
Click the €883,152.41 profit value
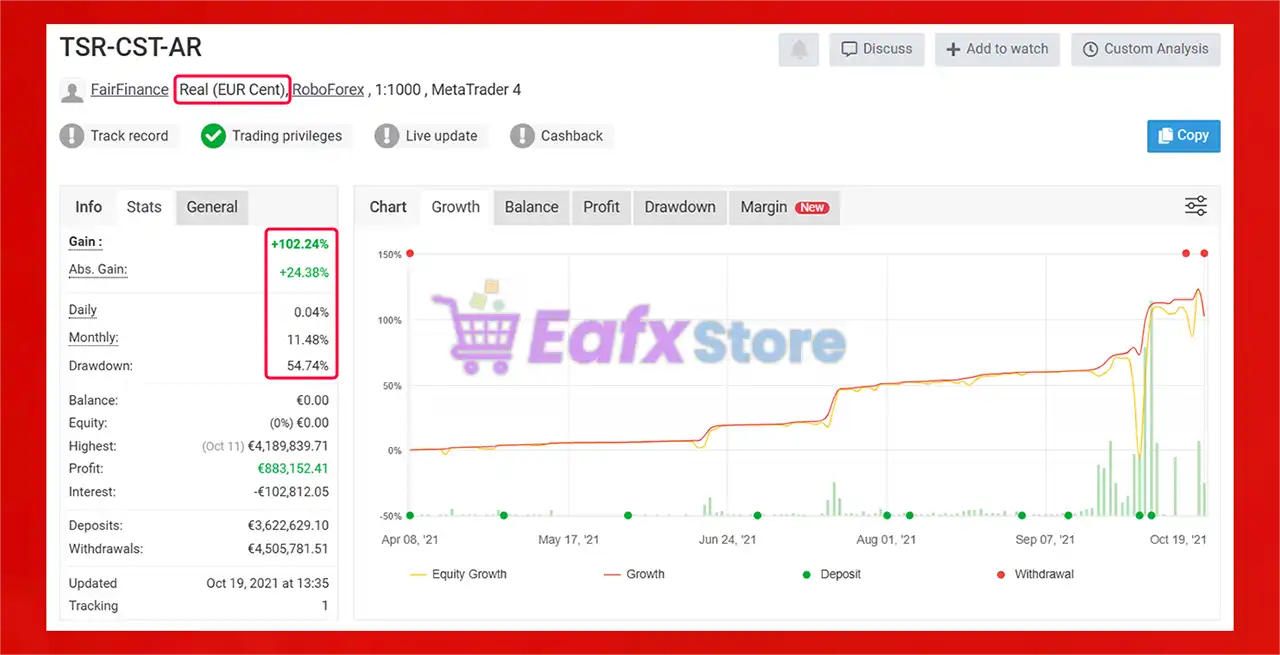(293, 468)
